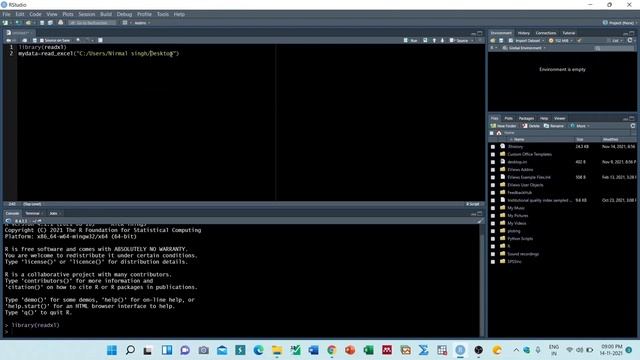The height and width of the screenshot is (360, 640).
Task: Click the go to next section arrow
Action: tap(442, 40)
